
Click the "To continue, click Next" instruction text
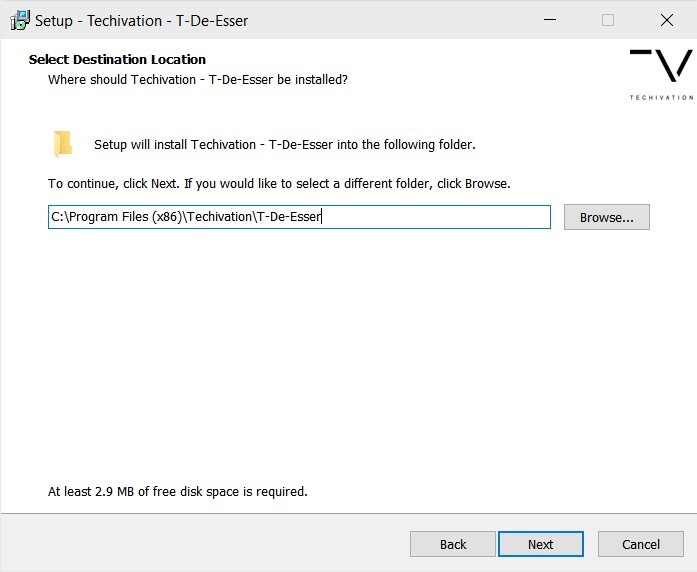tap(279, 184)
